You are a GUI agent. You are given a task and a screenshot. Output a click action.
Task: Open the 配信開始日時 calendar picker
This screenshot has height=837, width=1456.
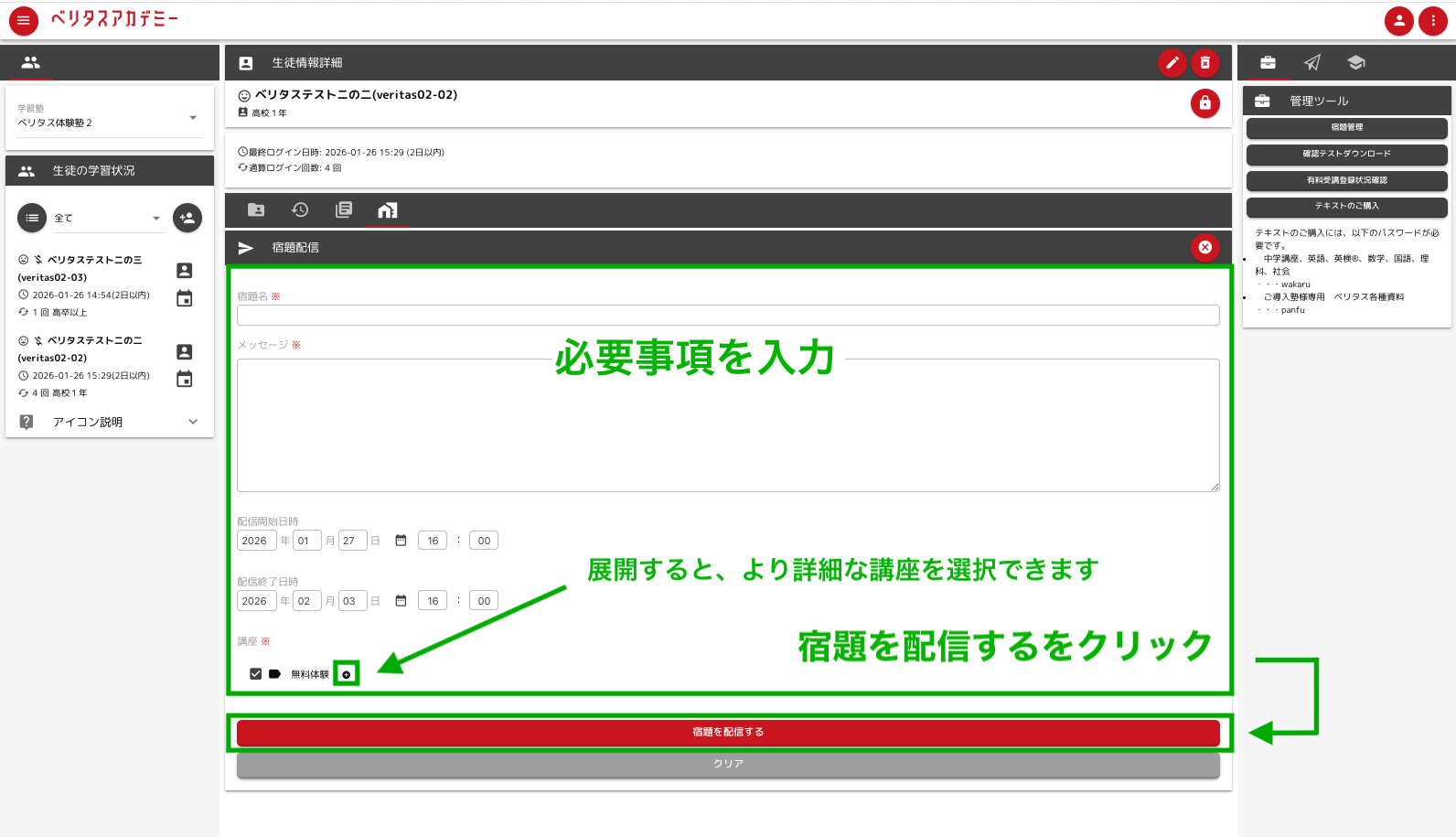point(401,541)
